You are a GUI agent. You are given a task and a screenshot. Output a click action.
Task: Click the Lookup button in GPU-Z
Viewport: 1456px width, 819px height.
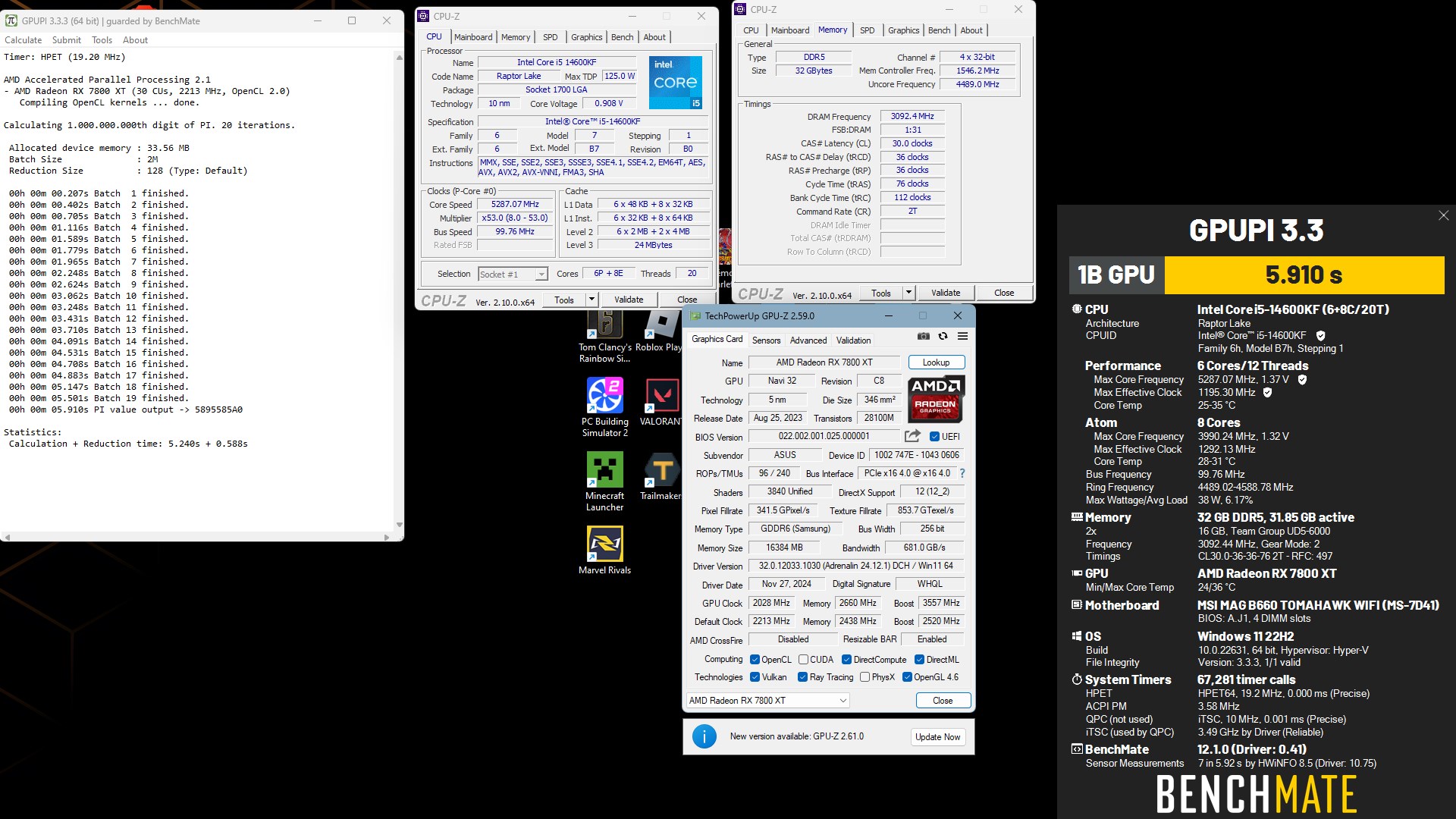(x=937, y=362)
